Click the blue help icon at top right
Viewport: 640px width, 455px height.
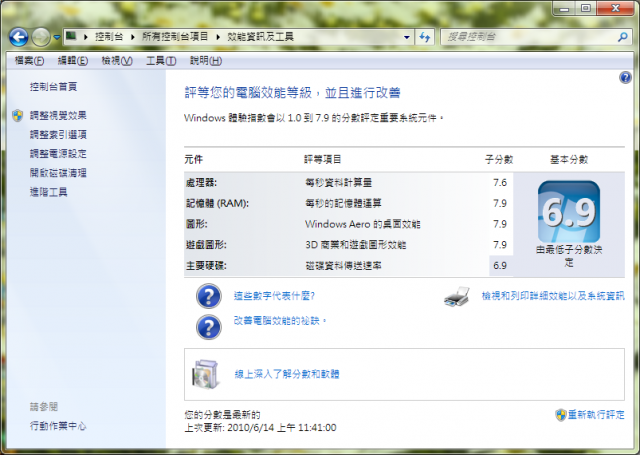(x=625, y=77)
